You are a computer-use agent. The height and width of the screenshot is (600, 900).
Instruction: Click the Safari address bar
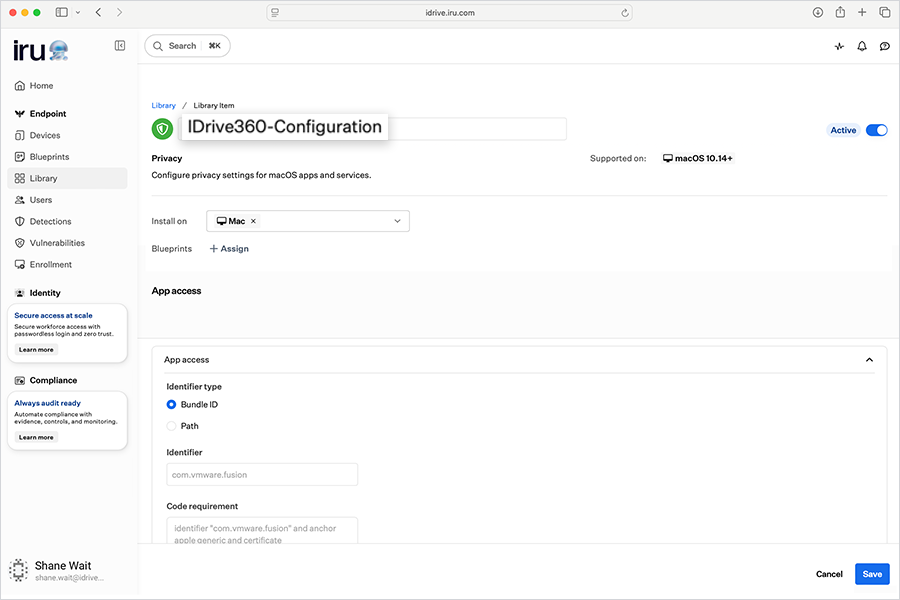coord(449,13)
